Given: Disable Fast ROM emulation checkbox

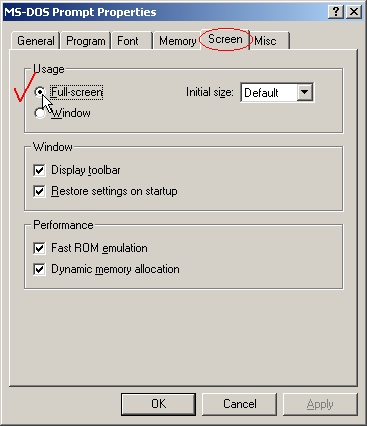Looking at the screenshot, I should pos(39,248).
